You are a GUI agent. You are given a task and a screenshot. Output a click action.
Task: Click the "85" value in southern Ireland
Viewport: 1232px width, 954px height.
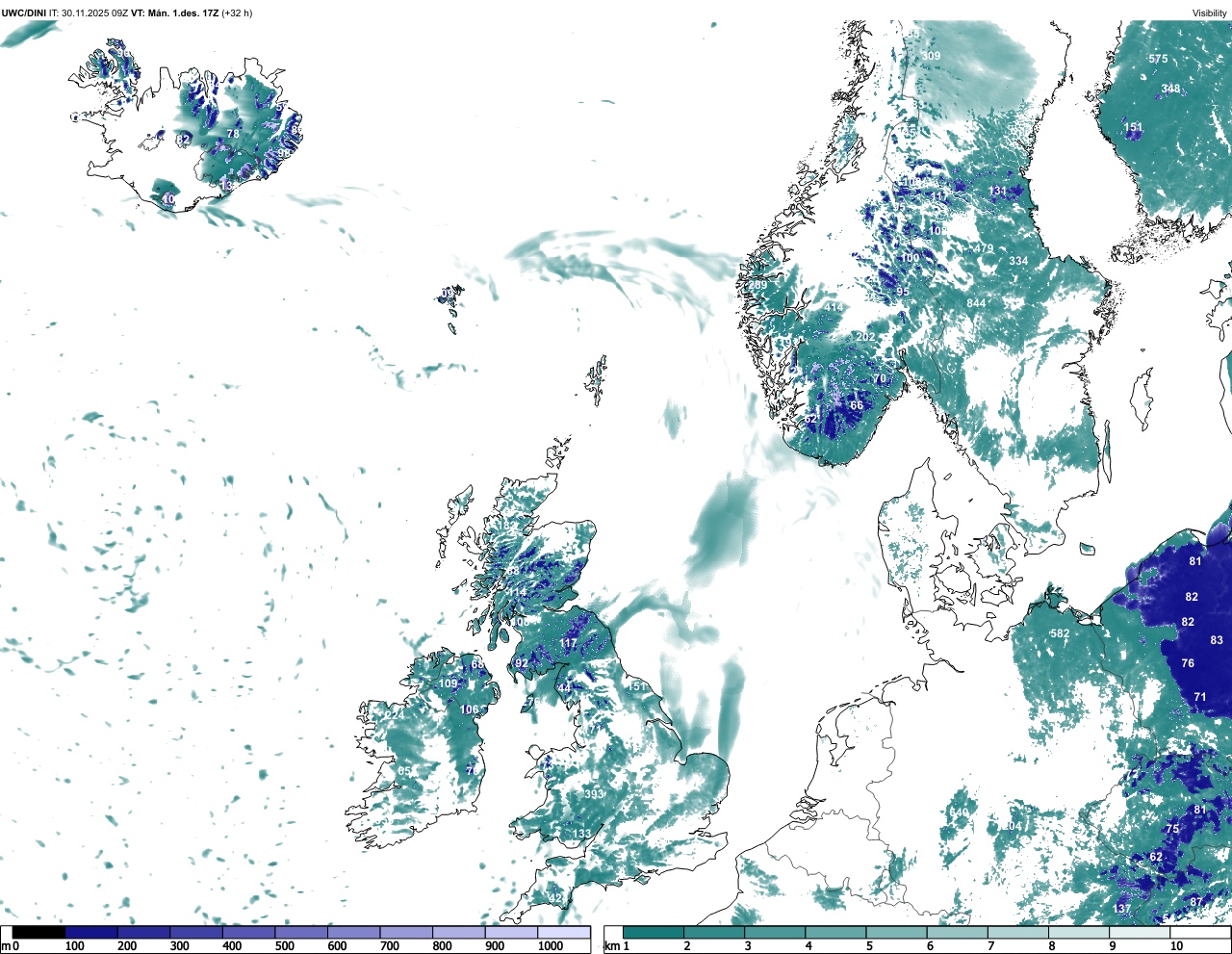[404, 771]
